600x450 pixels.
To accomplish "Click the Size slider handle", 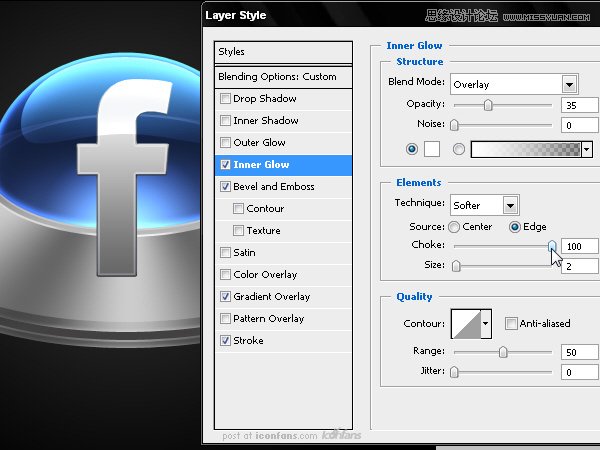I will point(456,266).
